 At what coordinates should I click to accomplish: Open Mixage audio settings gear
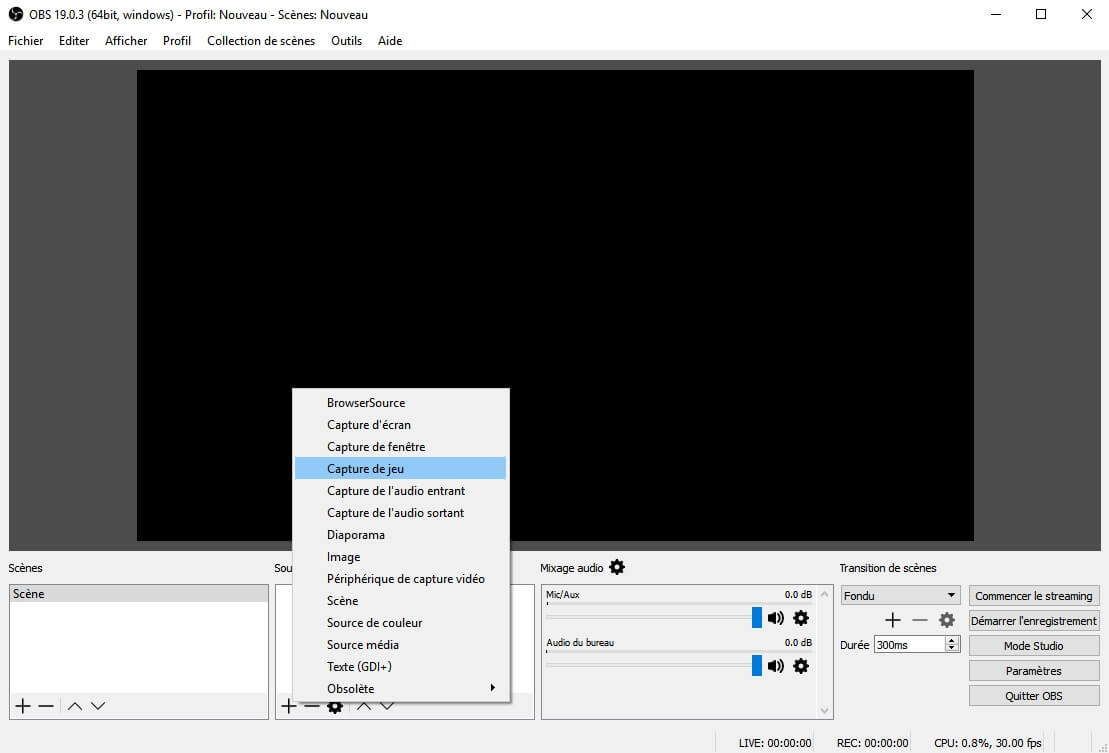[x=617, y=567]
